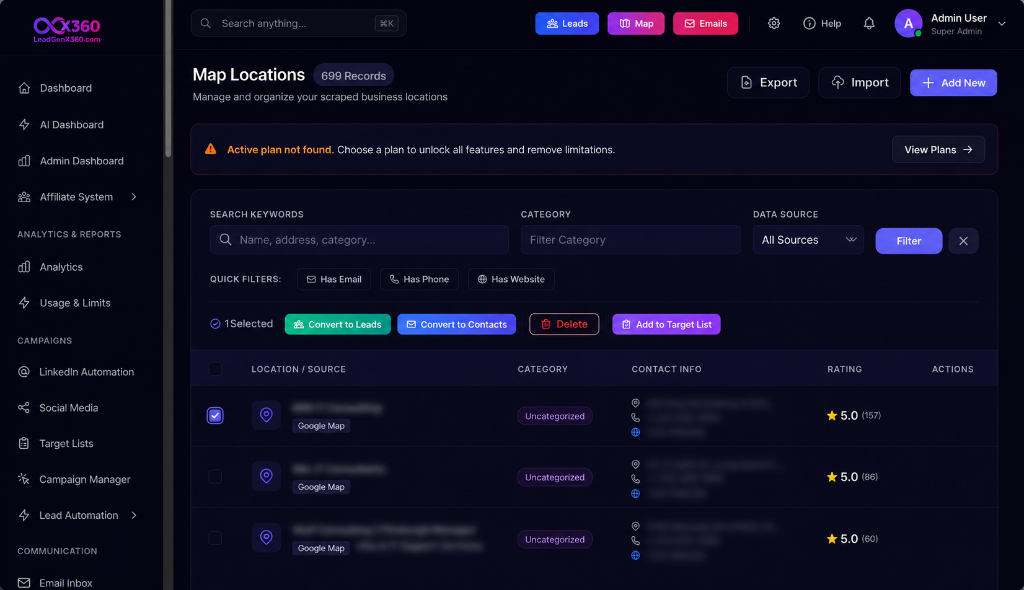Click map pin icon of the 60-review row
The height and width of the screenshot is (590, 1024).
tap(266, 537)
